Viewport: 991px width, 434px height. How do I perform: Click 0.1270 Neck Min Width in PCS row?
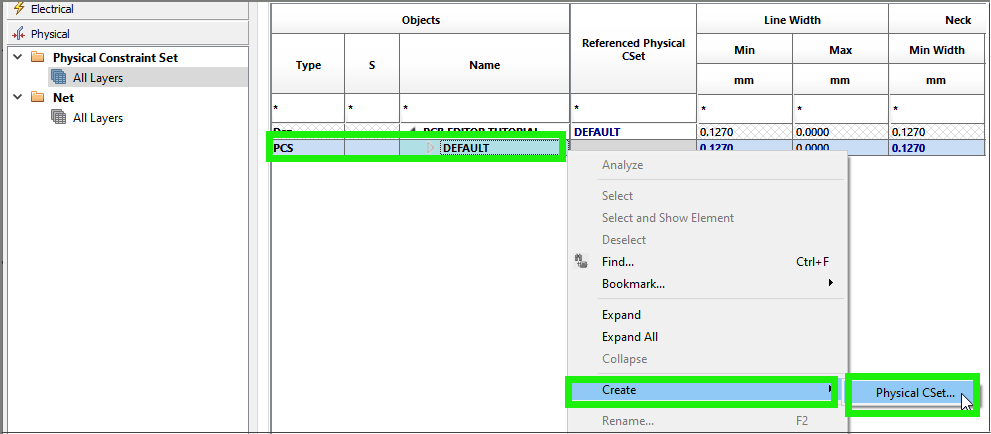pos(937,148)
